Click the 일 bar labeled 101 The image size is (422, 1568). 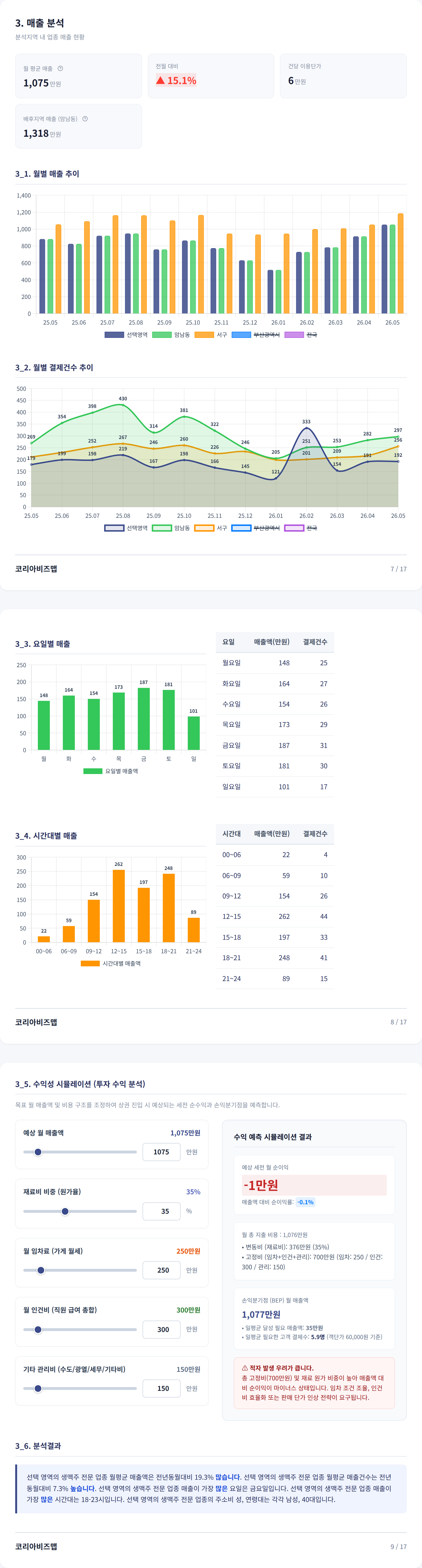tap(194, 733)
